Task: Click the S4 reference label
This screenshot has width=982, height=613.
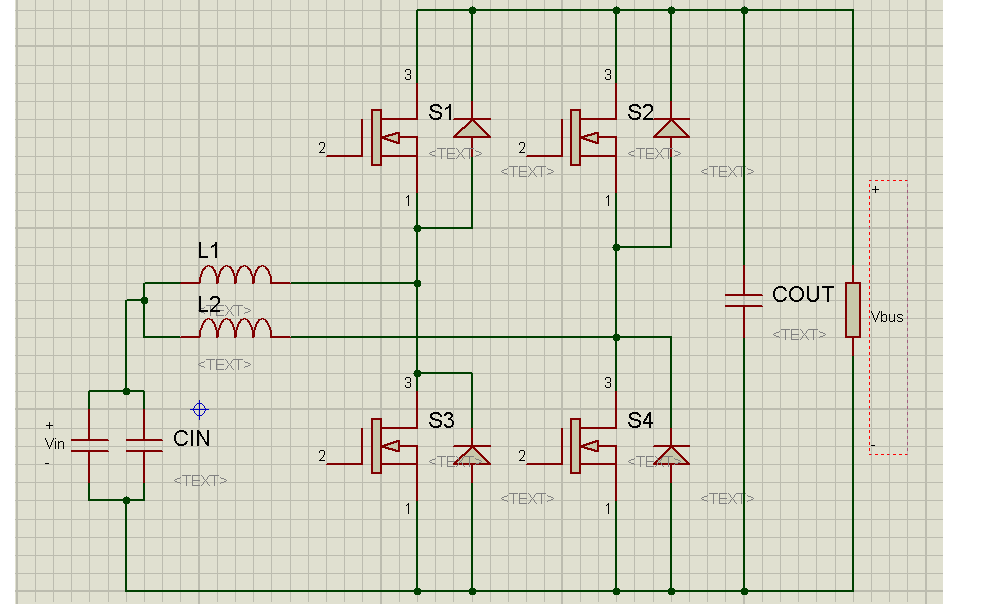Action: click(641, 420)
